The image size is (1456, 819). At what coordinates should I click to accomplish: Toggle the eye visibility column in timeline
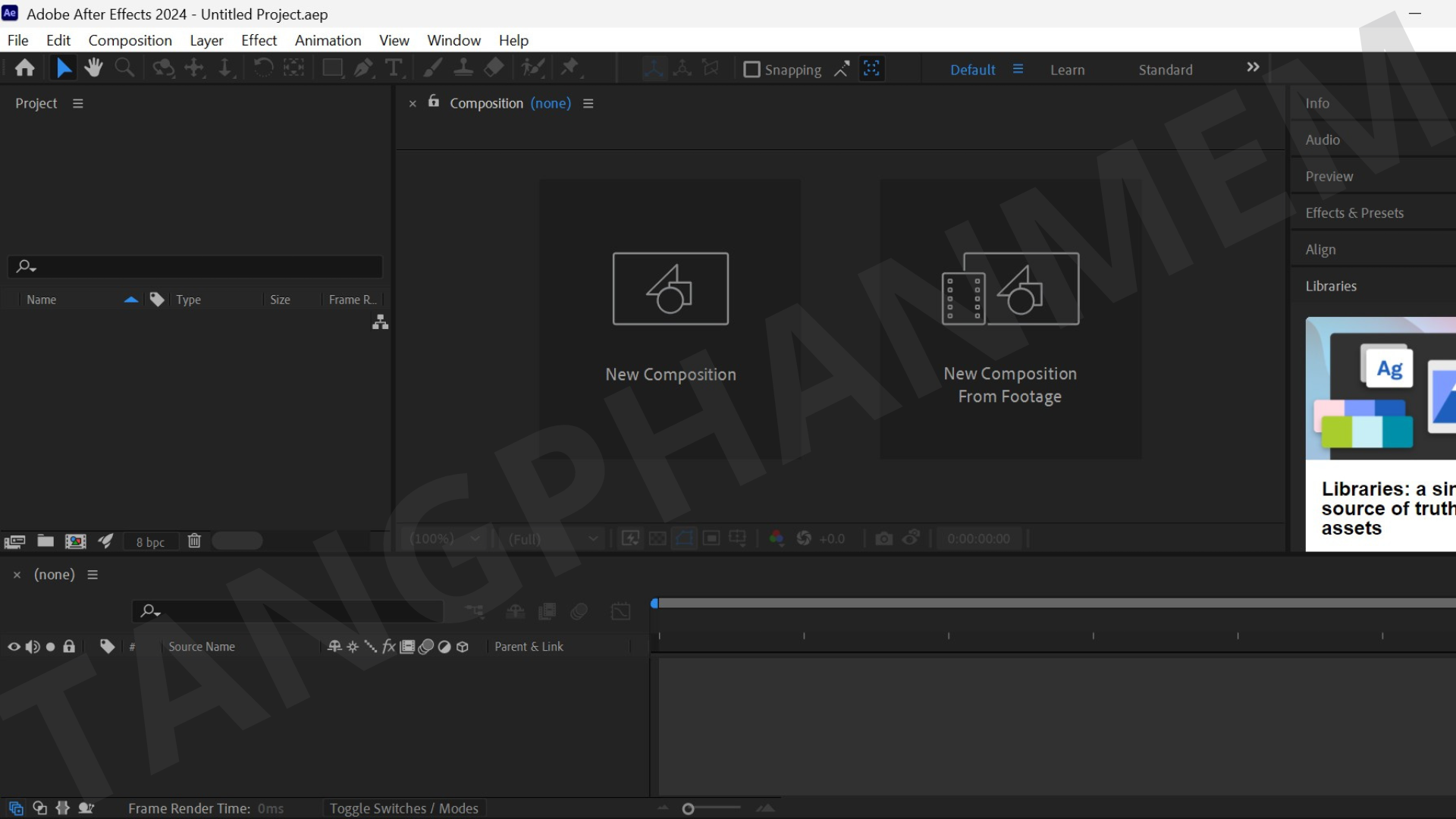click(x=13, y=646)
